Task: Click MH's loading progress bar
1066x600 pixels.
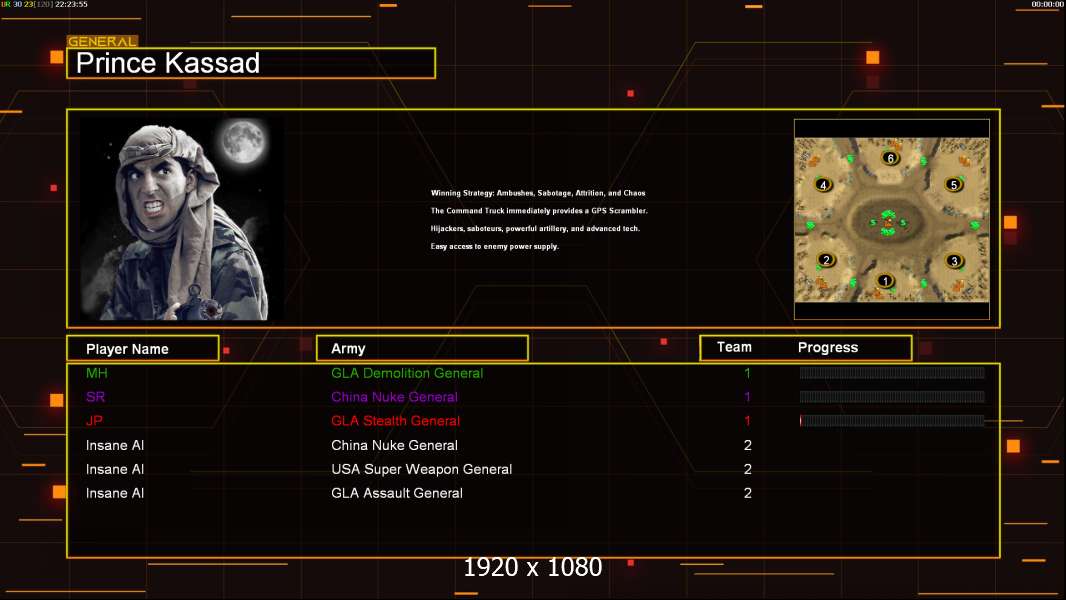Action: [x=892, y=372]
